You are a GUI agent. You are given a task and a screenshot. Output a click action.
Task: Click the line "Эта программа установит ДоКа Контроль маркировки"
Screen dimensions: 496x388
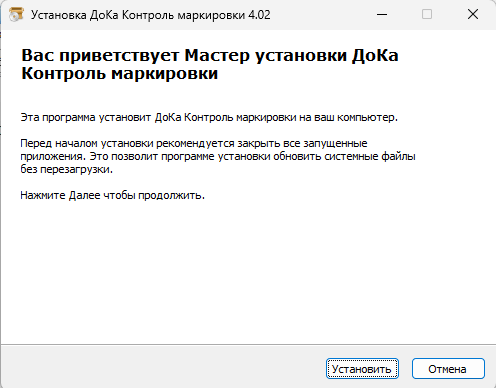158,118
